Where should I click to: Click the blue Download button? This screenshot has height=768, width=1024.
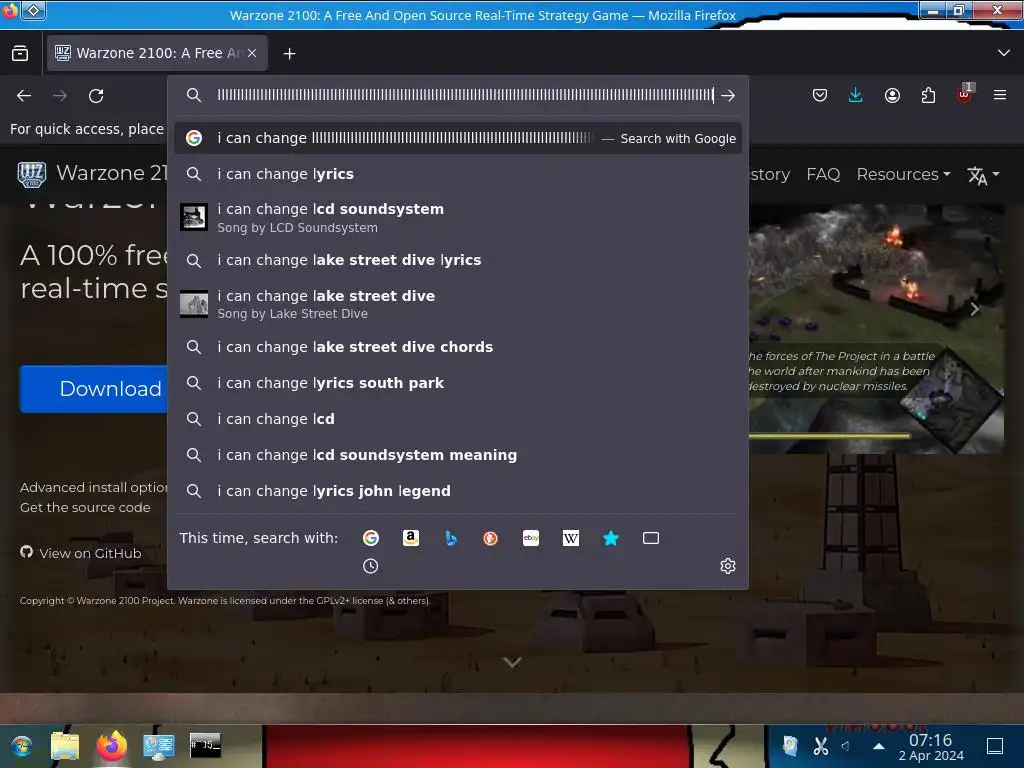pos(94,389)
